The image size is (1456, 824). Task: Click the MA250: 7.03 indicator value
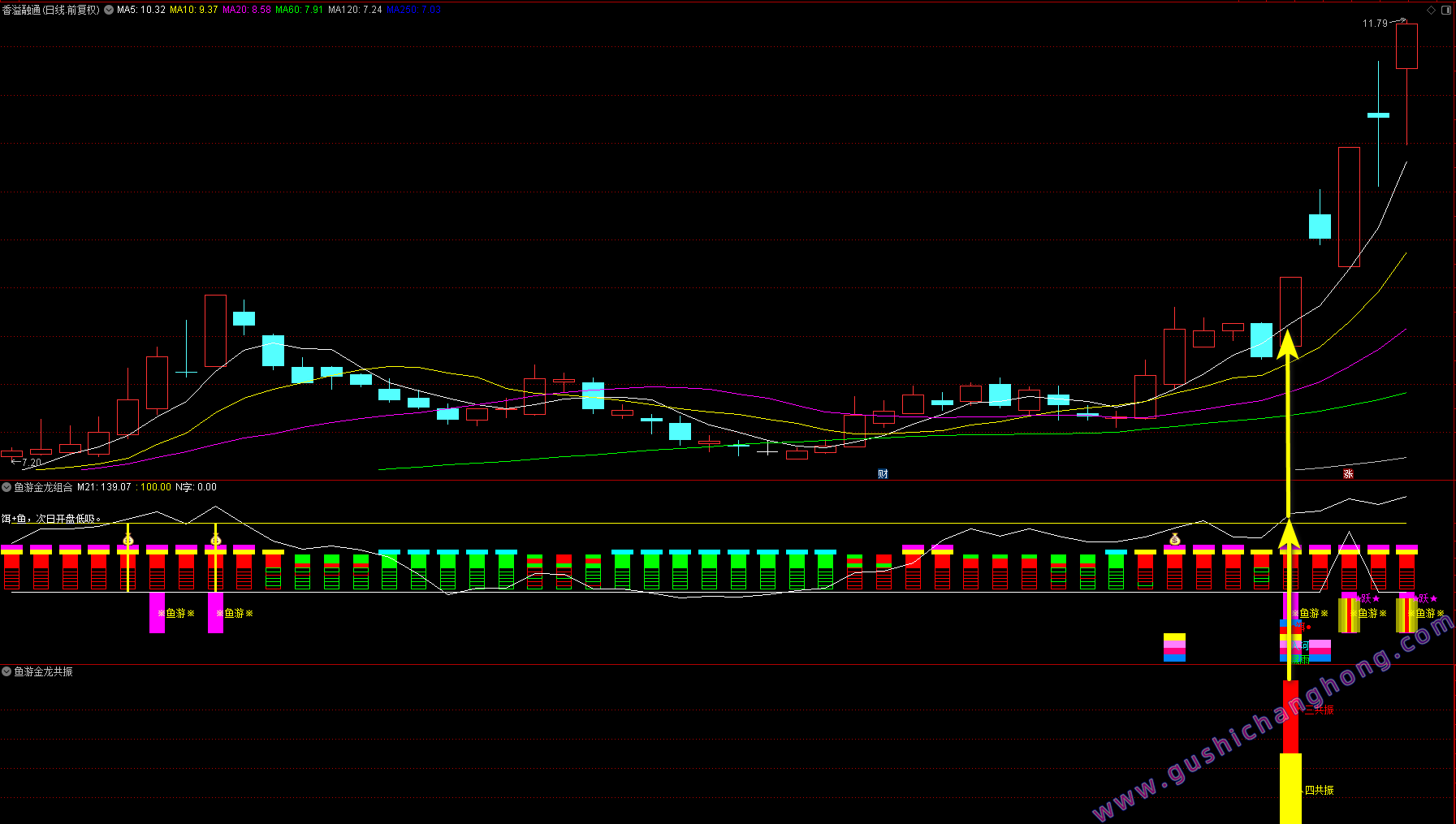[x=413, y=10]
